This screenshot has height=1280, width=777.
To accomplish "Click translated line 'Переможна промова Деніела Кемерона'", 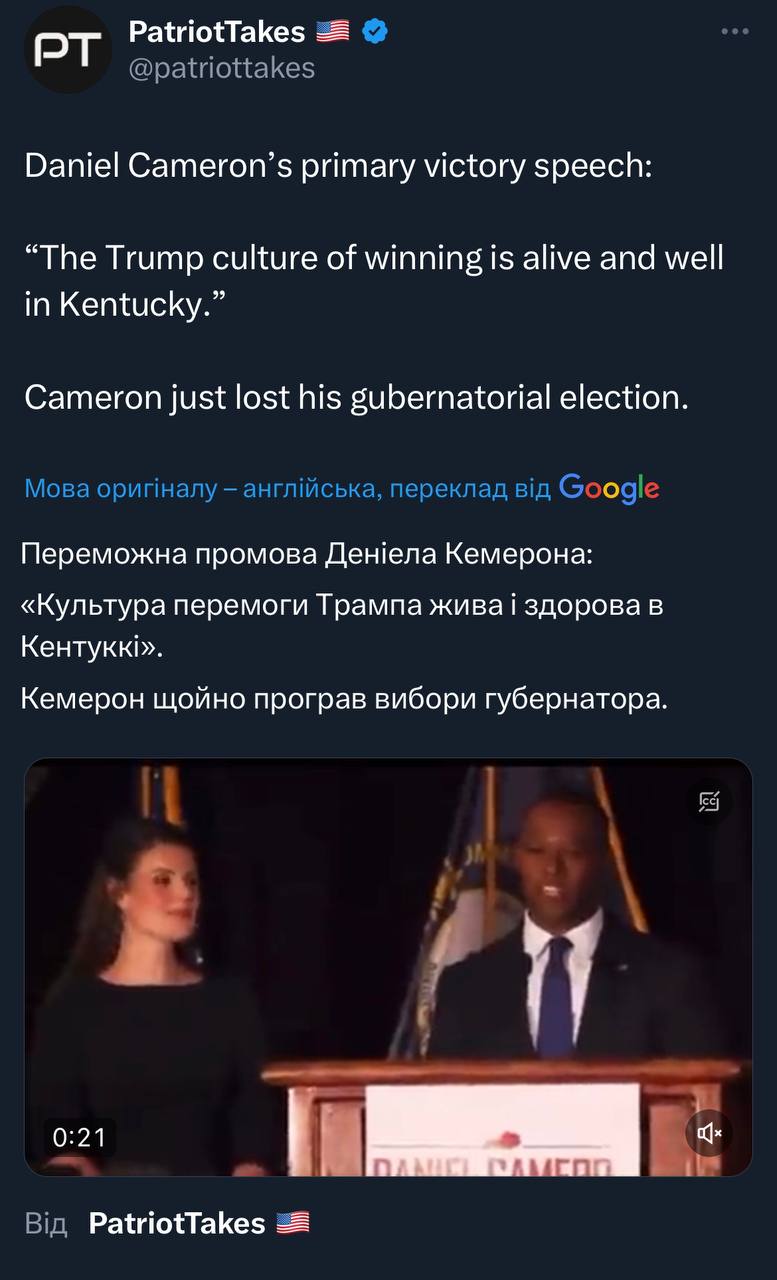I will coord(307,553).
